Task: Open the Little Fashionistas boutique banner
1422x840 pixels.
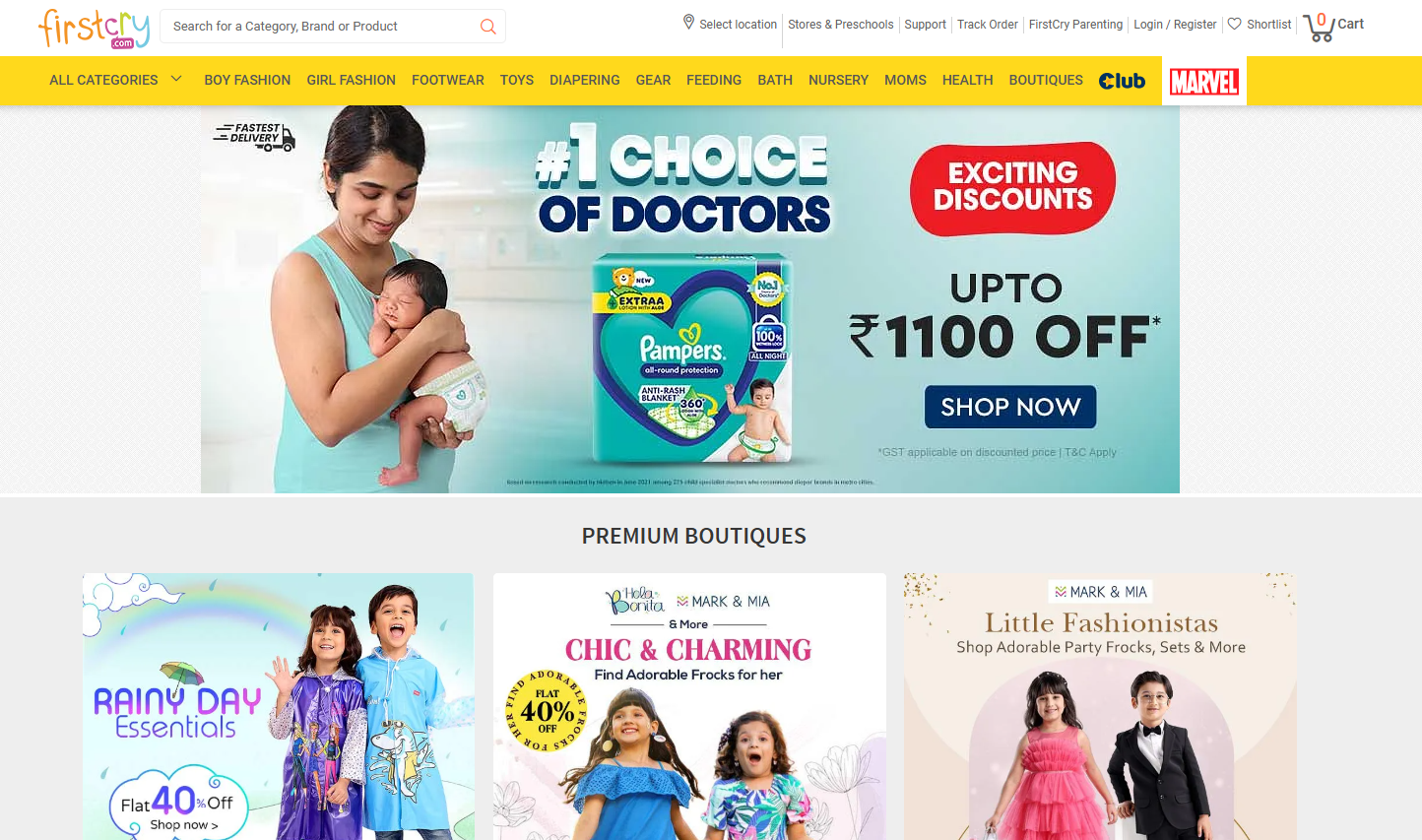Action: (x=1100, y=706)
